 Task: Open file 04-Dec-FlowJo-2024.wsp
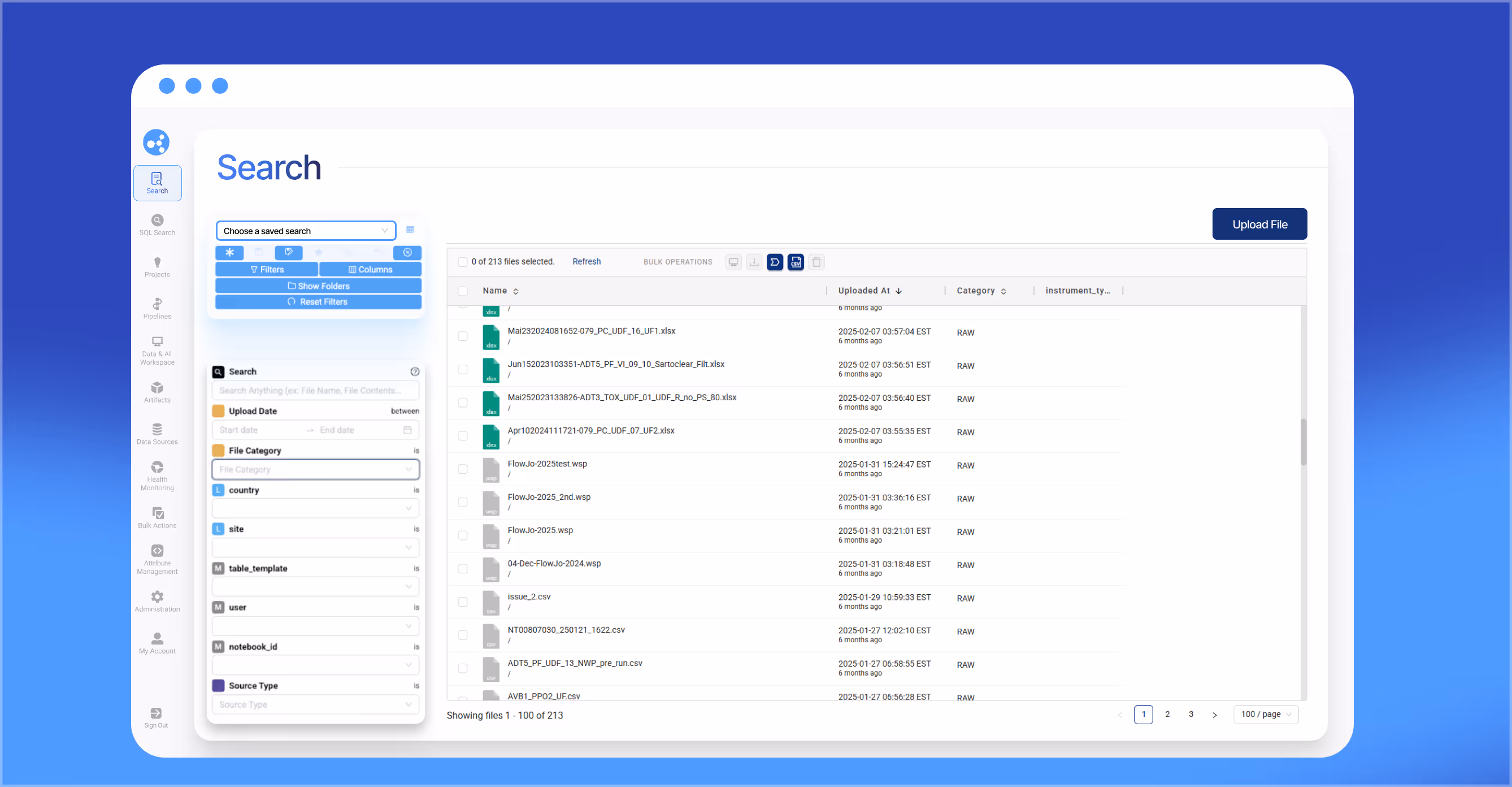coord(554,563)
